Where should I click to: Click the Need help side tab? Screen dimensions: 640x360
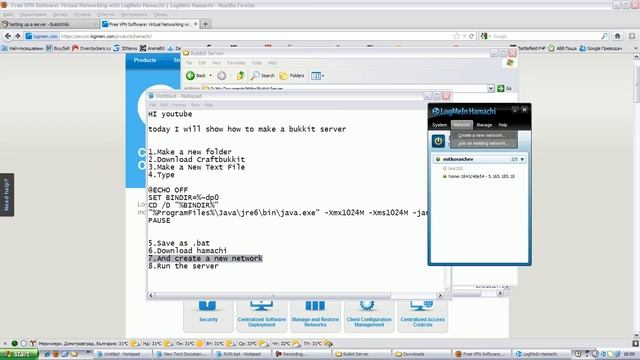coord(7,195)
